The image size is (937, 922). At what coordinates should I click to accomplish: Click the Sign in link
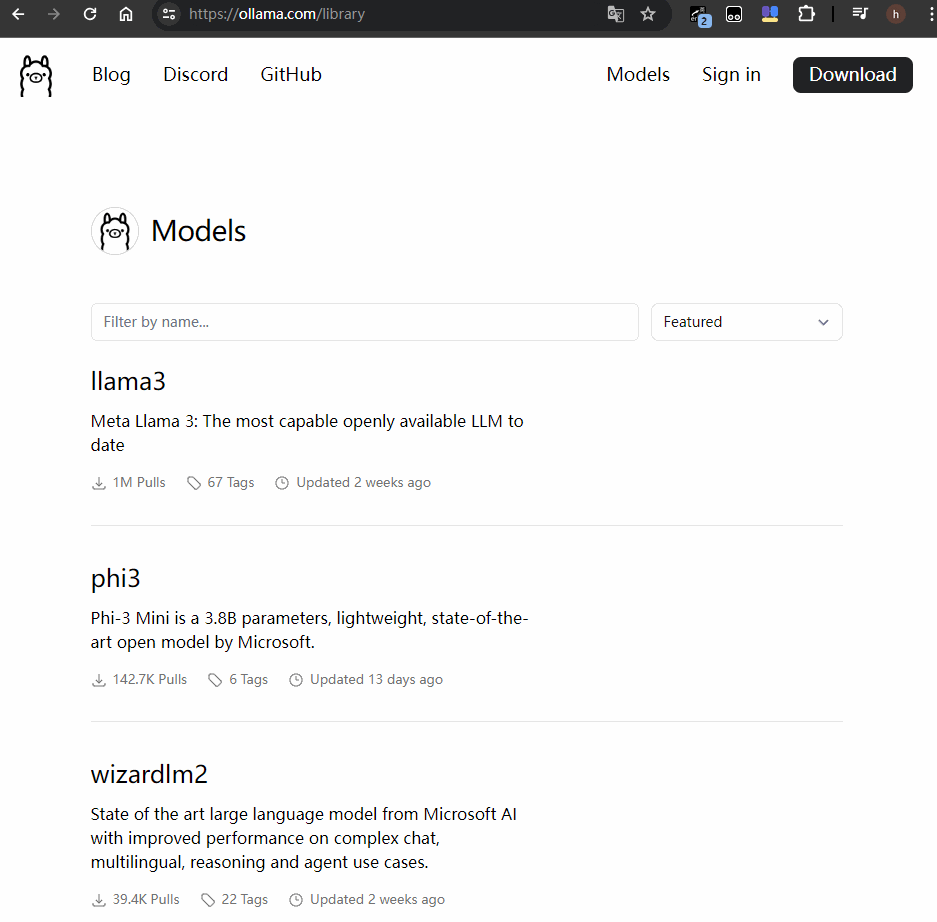731,75
